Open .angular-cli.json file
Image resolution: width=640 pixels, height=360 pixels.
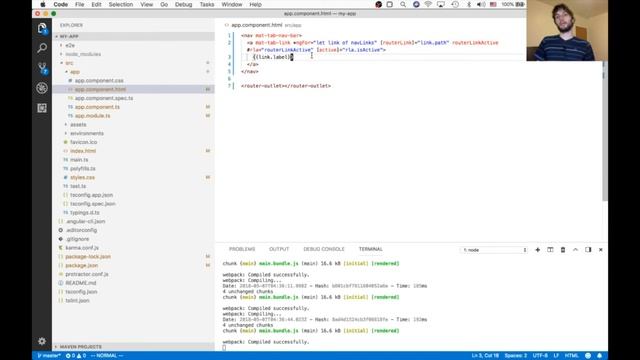[85, 221]
